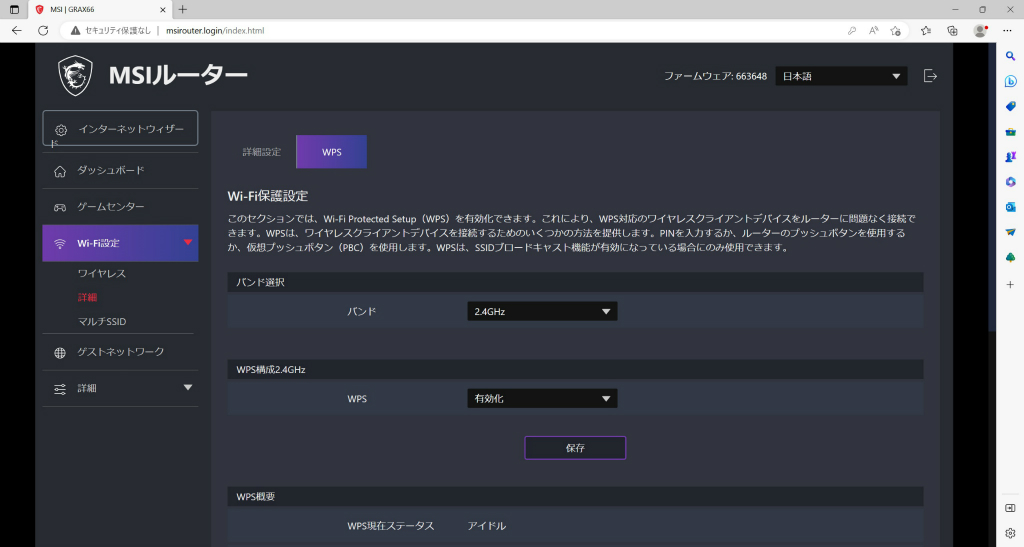Click the Edge sidebar search icon
Screen dimensions: 1024x547
pos(1010,56)
